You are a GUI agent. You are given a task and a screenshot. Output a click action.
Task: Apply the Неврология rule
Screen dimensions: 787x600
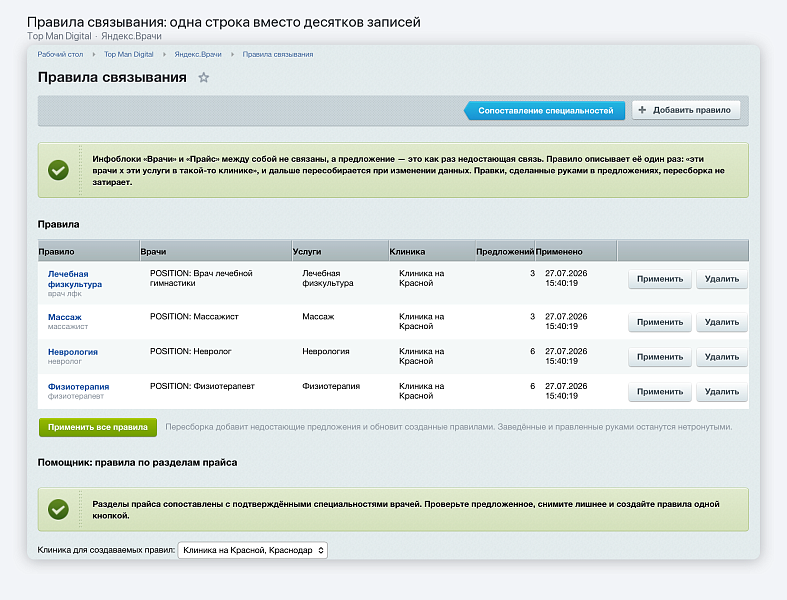(660, 356)
